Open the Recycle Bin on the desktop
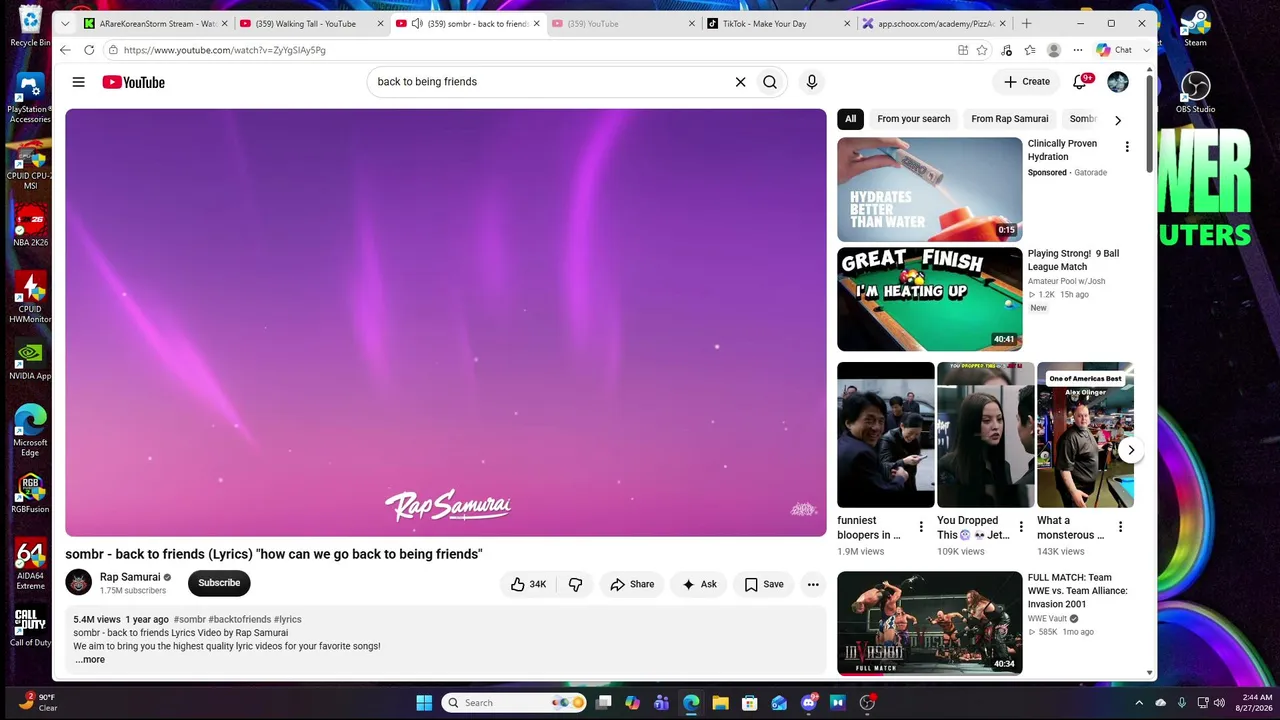This screenshot has height=720, width=1280. click(30, 26)
